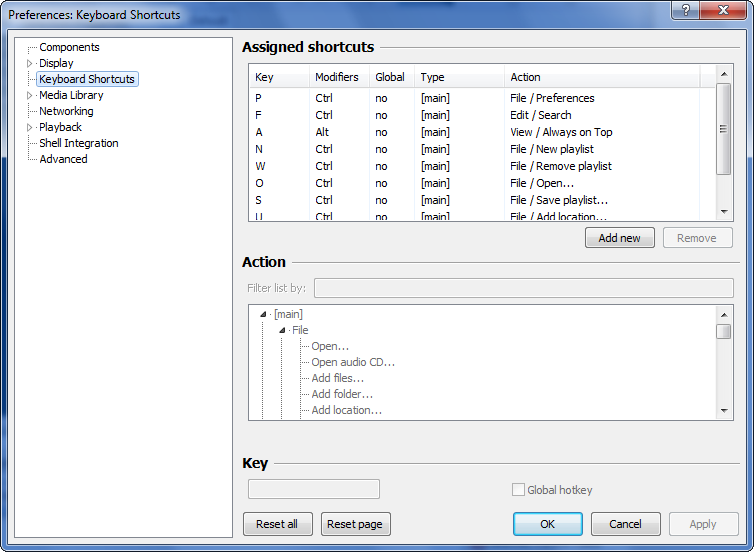
Task: Select the Ctrl+P File / Preferences shortcut row
Action: (480, 98)
